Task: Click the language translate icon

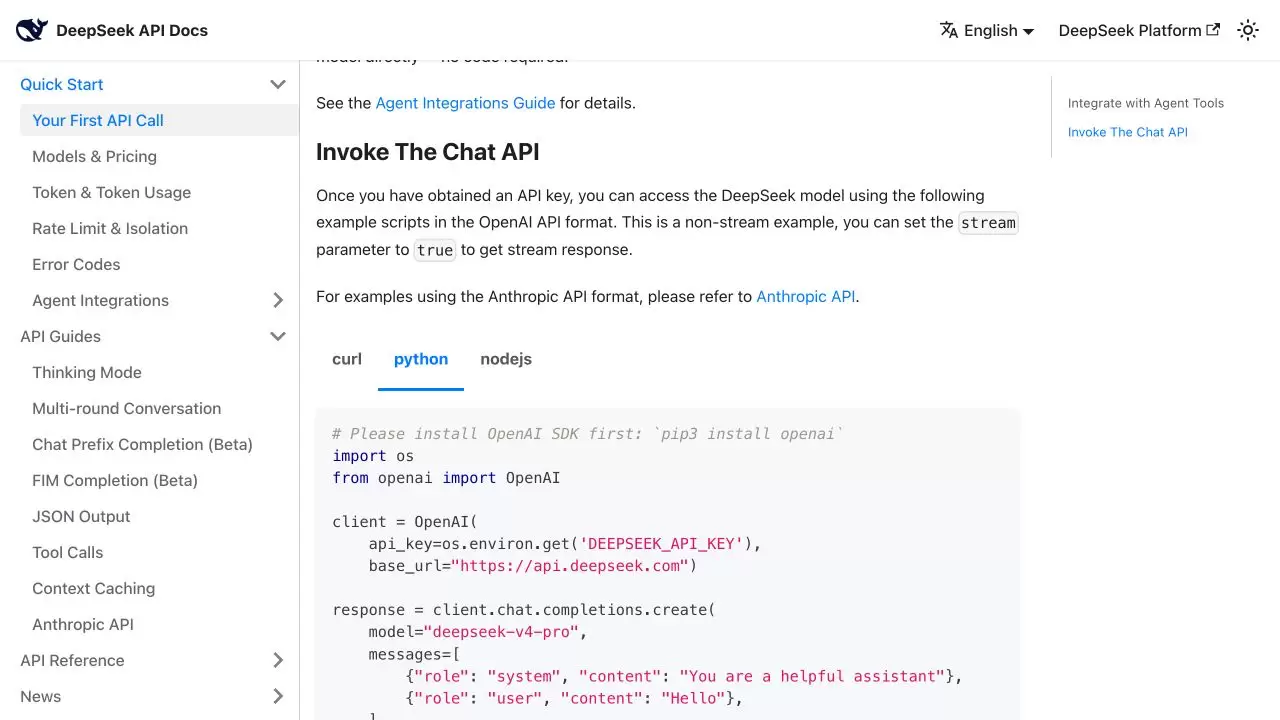Action: [949, 30]
